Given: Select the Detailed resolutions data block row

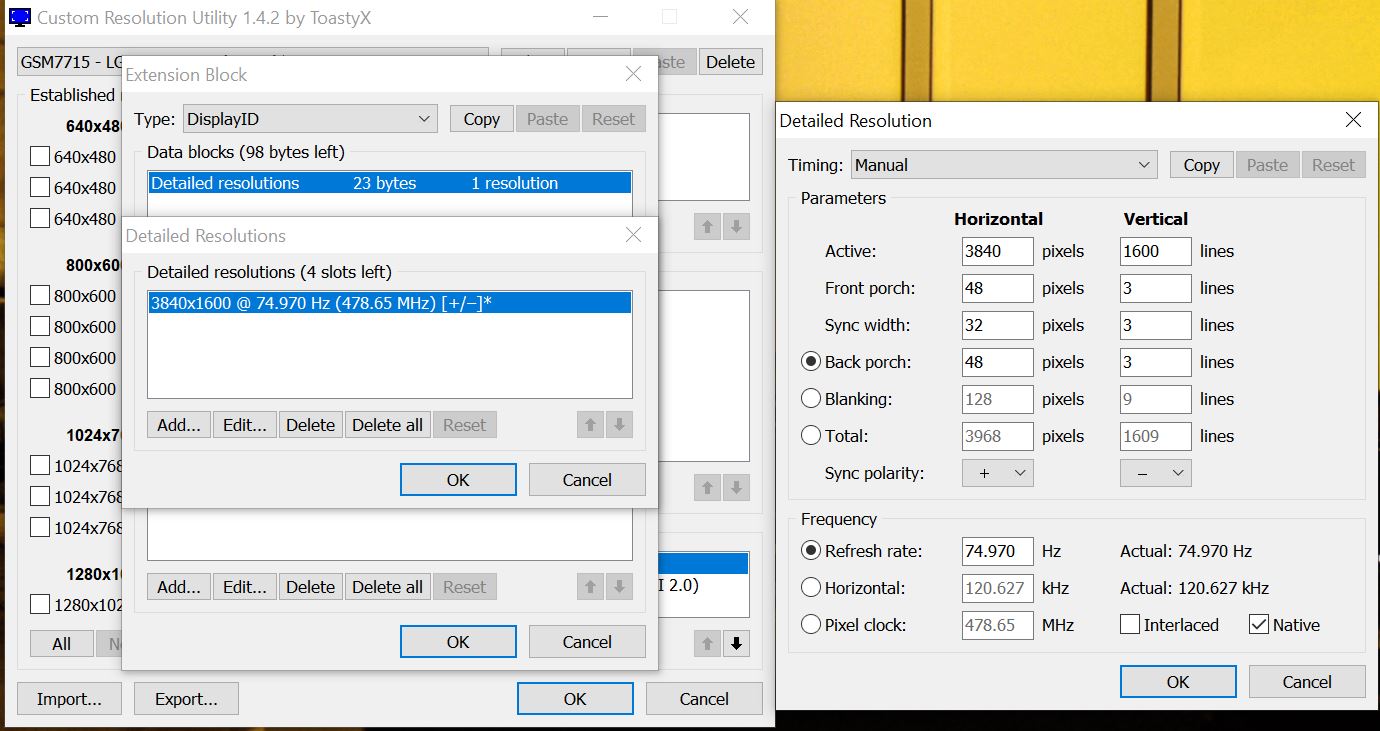Looking at the screenshot, I should pyautogui.click(x=389, y=183).
